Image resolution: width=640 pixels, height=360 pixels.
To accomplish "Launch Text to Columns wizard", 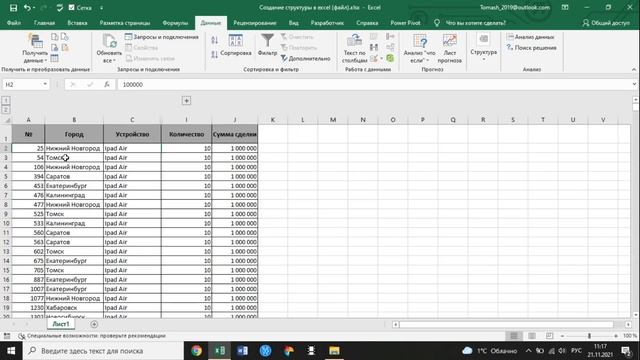I will click(x=354, y=49).
